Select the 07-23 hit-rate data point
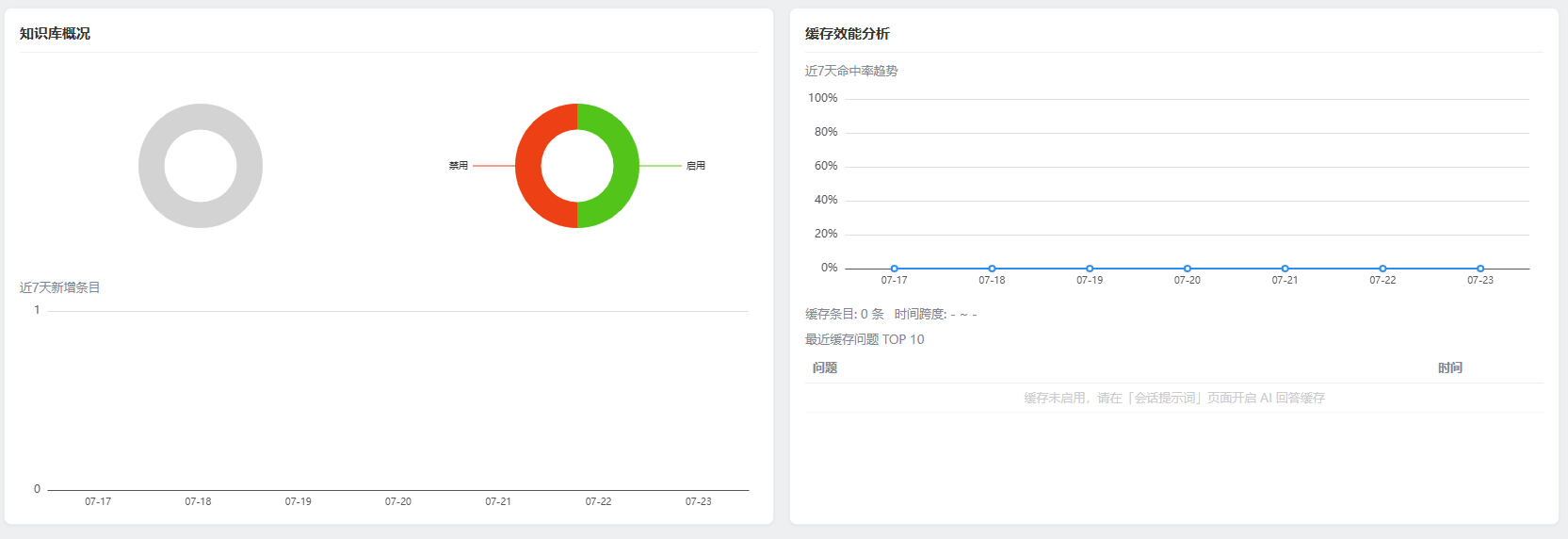The height and width of the screenshot is (539, 1568). tap(1480, 269)
